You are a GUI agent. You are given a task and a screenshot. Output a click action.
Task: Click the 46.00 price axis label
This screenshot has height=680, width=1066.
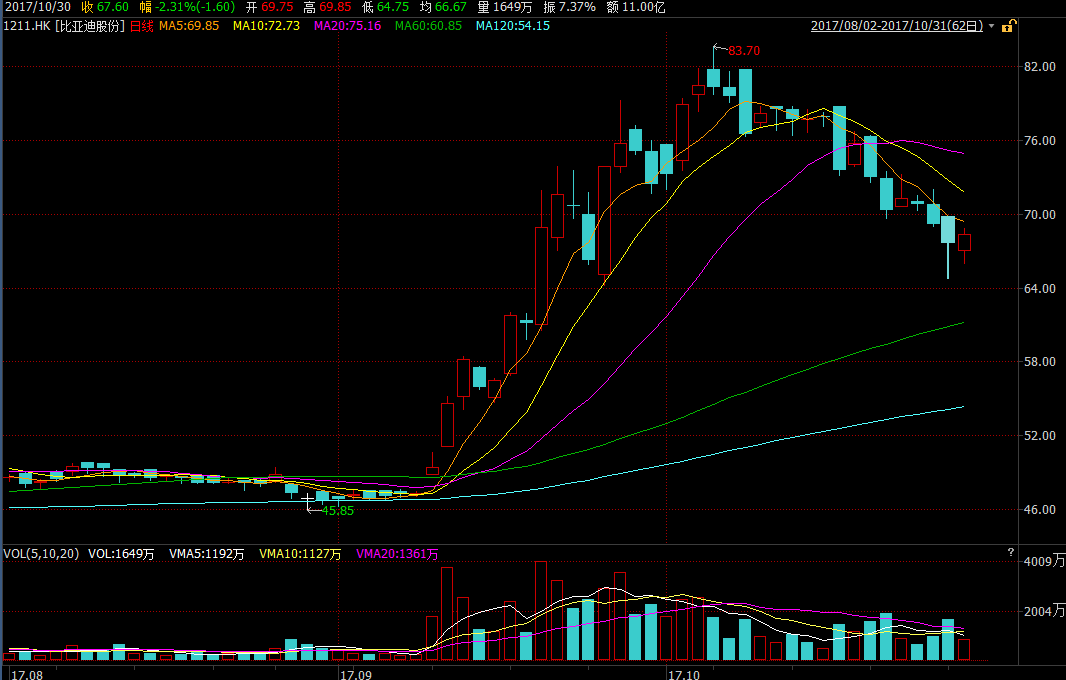(1040, 510)
